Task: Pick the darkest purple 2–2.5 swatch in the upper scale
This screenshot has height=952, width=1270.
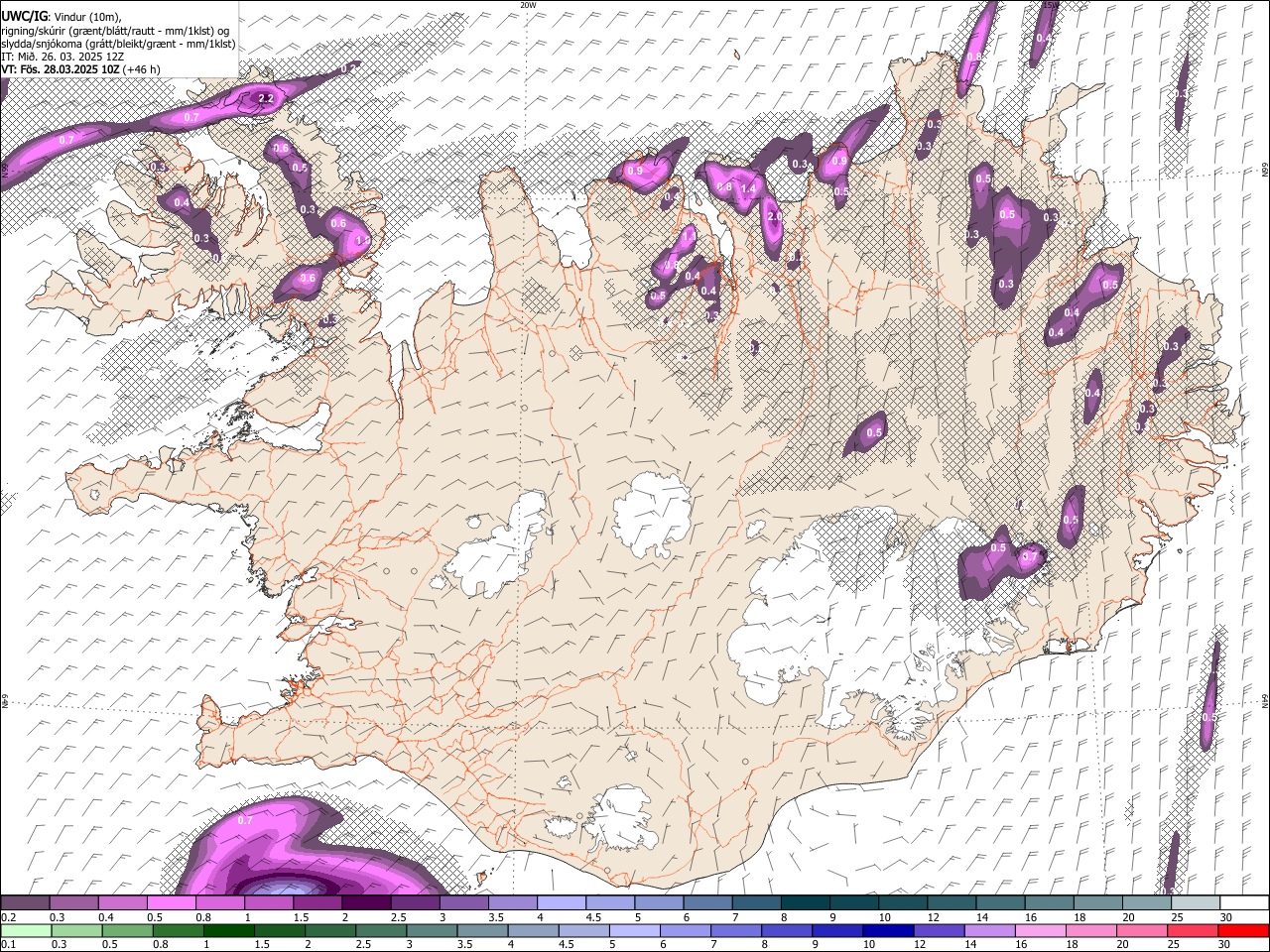Action: point(365,903)
